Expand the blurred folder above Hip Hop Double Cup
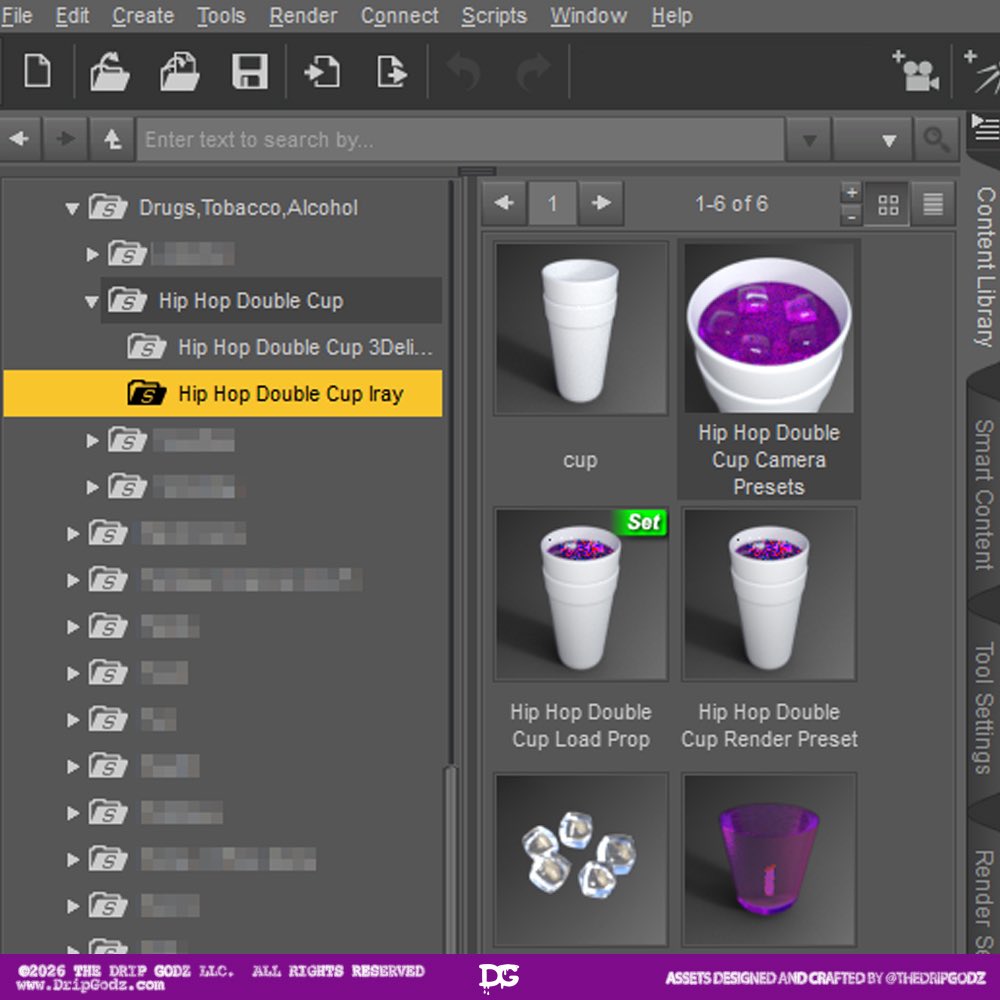 92,254
